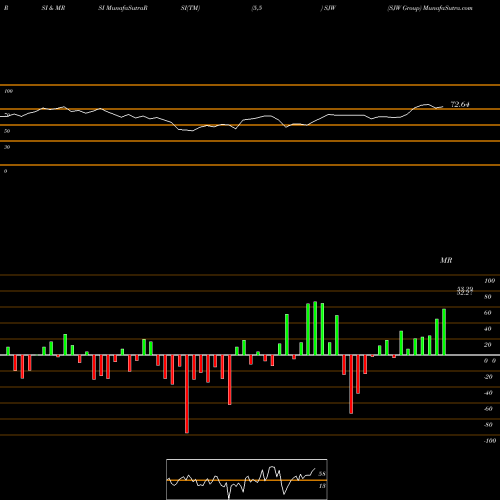Click the last green bar at the right end
The height and width of the screenshot is (500, 500).
click(x=444, y=332)
